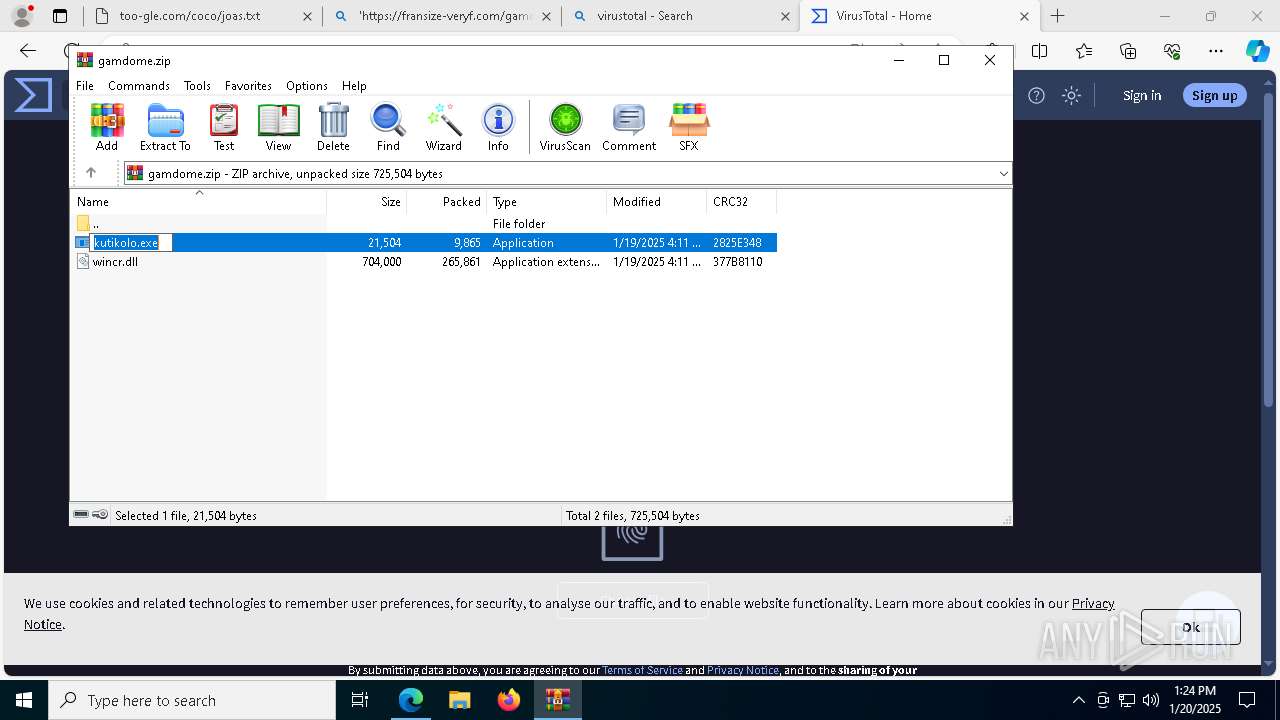The height and width of the screenshot is (720, 1280).
Task: Toggle VirusTotal light/dark theme icon
Action: click(x=1072, y=95)
